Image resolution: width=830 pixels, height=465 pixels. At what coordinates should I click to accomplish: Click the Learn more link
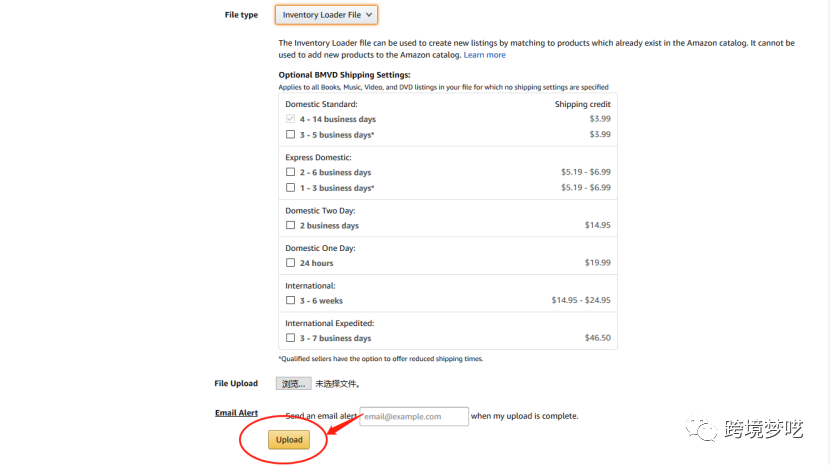485,55
